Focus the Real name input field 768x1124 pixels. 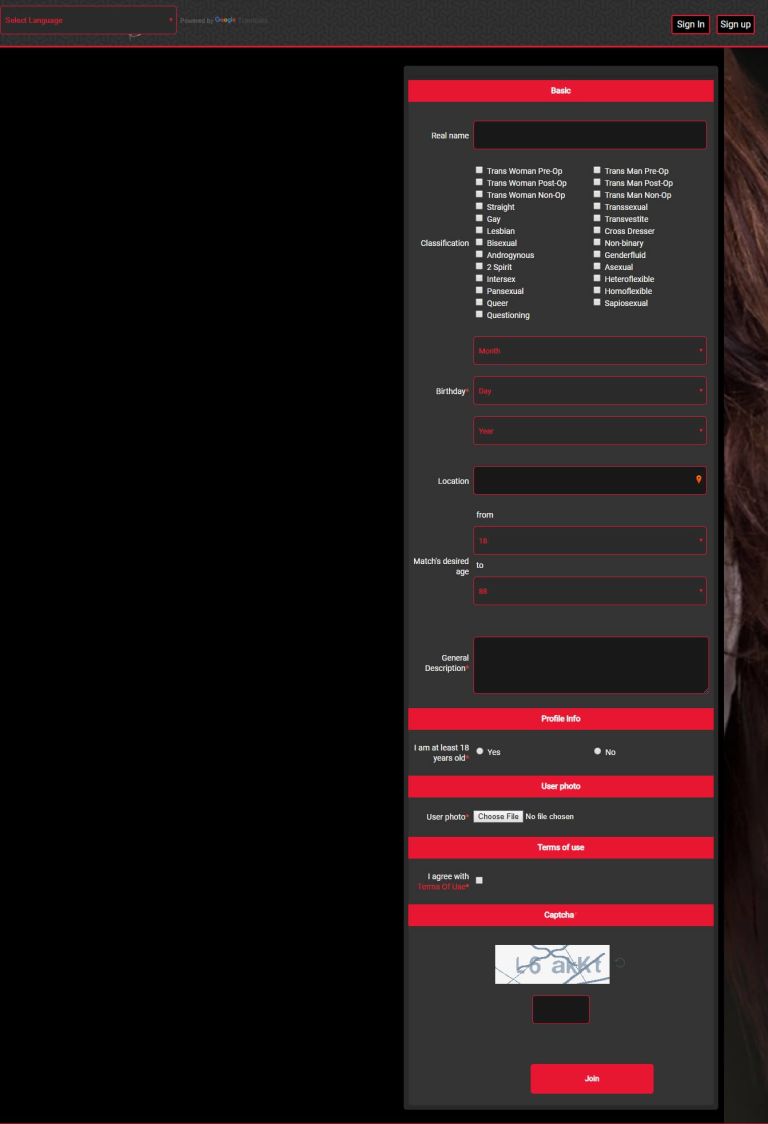(589, 135)
